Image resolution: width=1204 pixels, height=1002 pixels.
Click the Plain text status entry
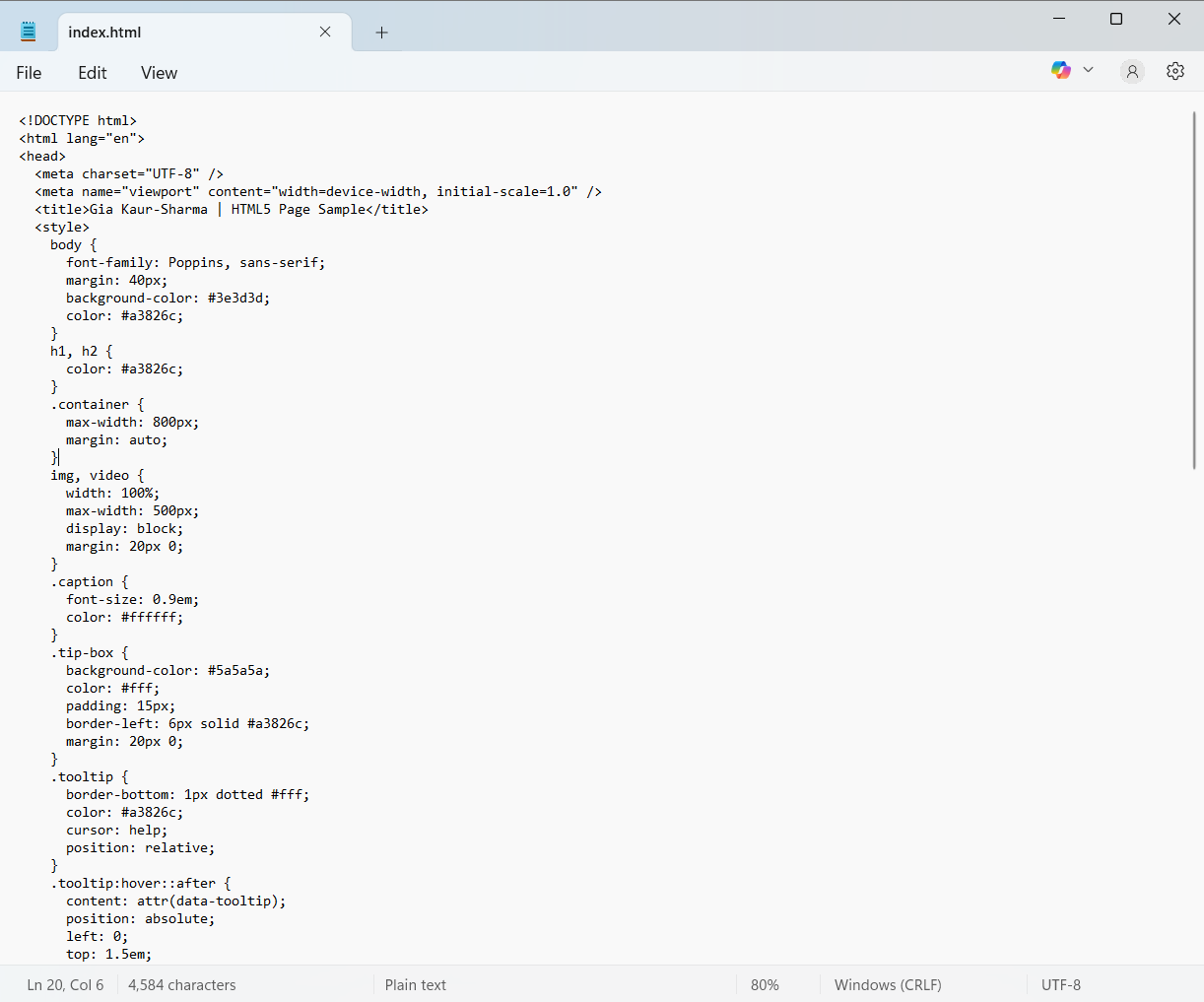[x=416, y=984]
